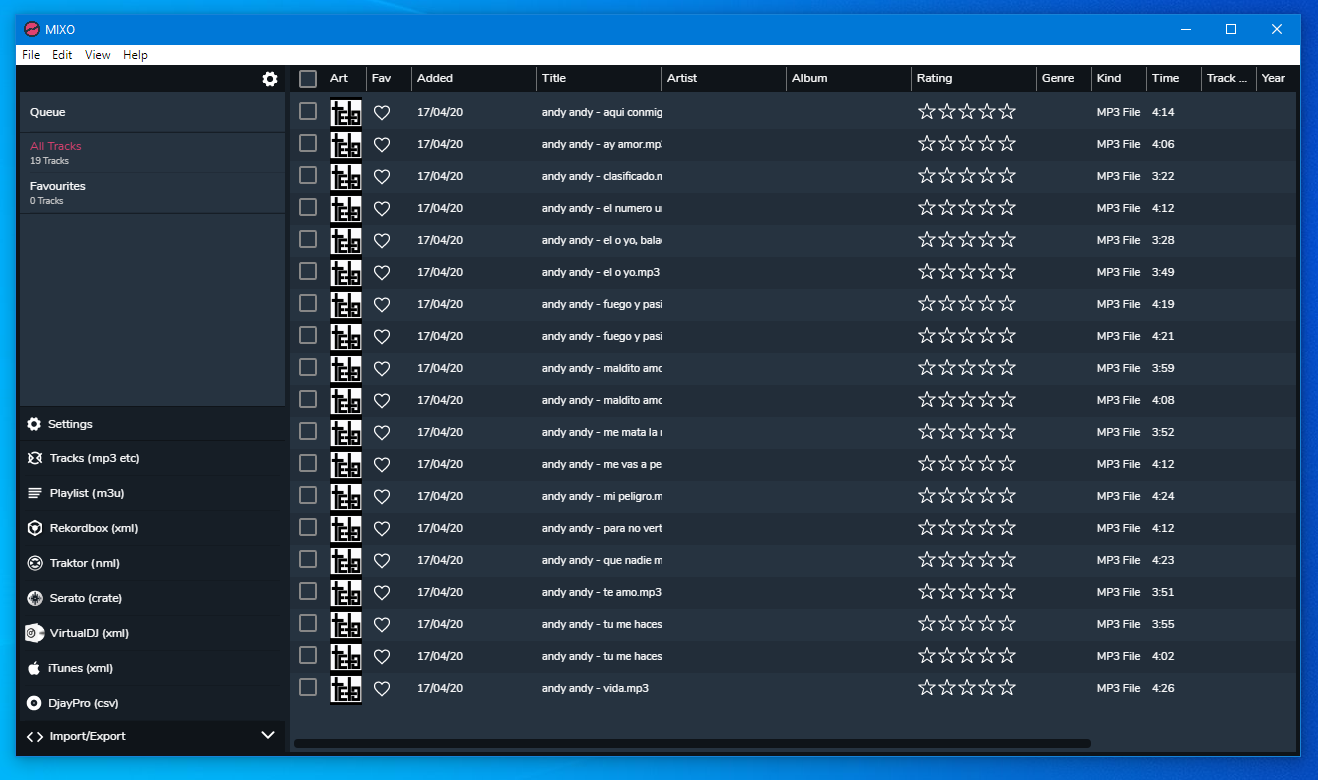The height and width of the screenshot is (780, 1318).
Task: Select the VirtualDJ (xml) icon
Action: pos(34,633)
